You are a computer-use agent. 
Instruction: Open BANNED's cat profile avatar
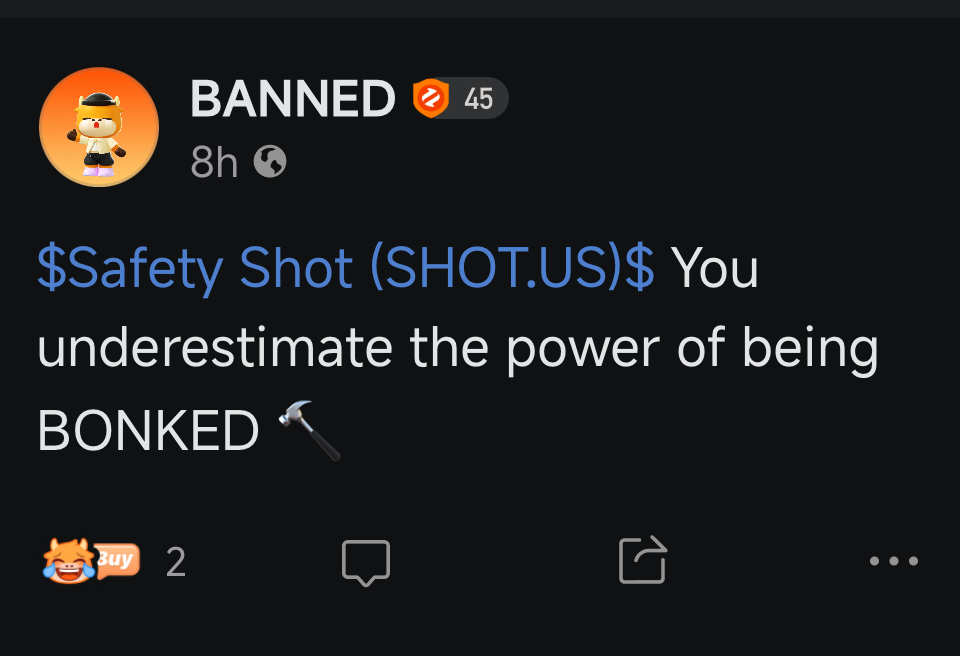pyautogui.click(x=99, y=127)
